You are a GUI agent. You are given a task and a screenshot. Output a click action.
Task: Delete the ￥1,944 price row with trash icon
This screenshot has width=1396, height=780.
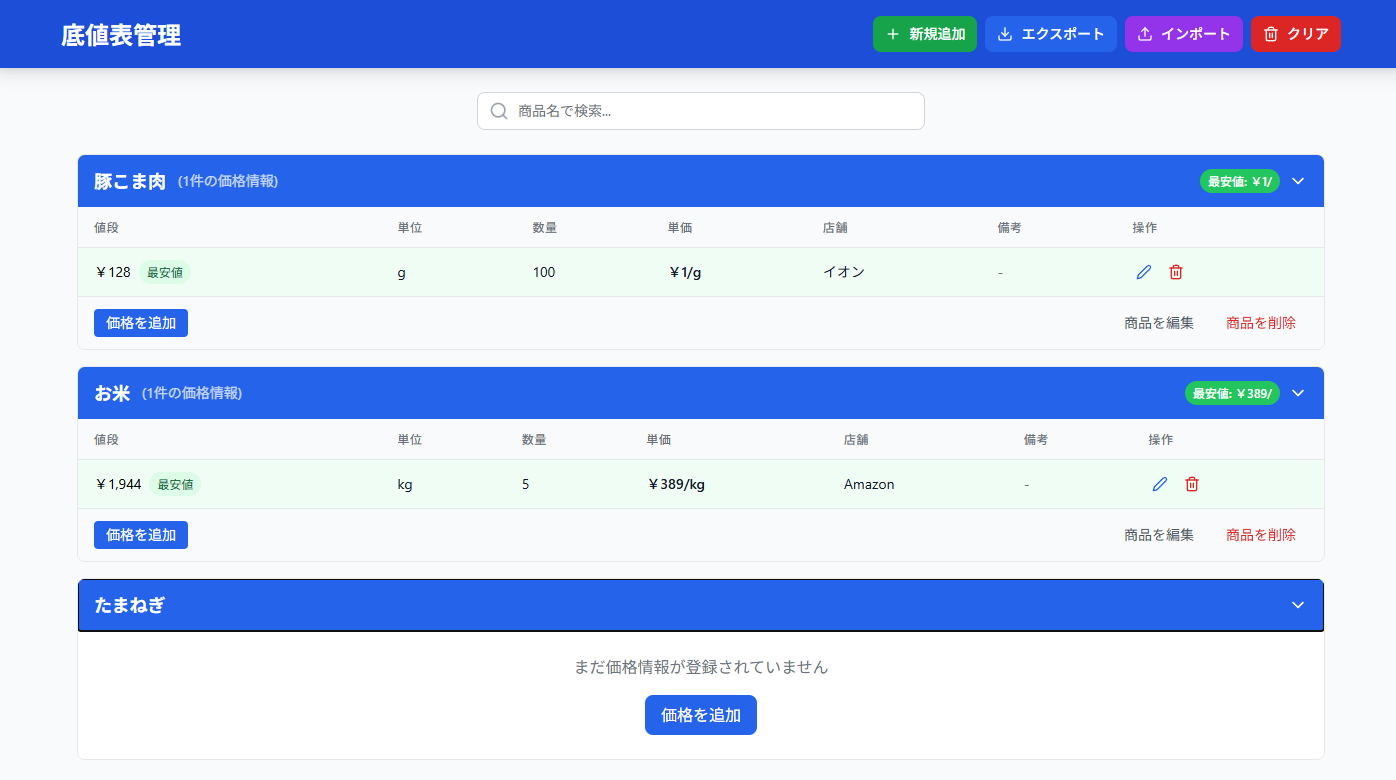pos(1192,484)
